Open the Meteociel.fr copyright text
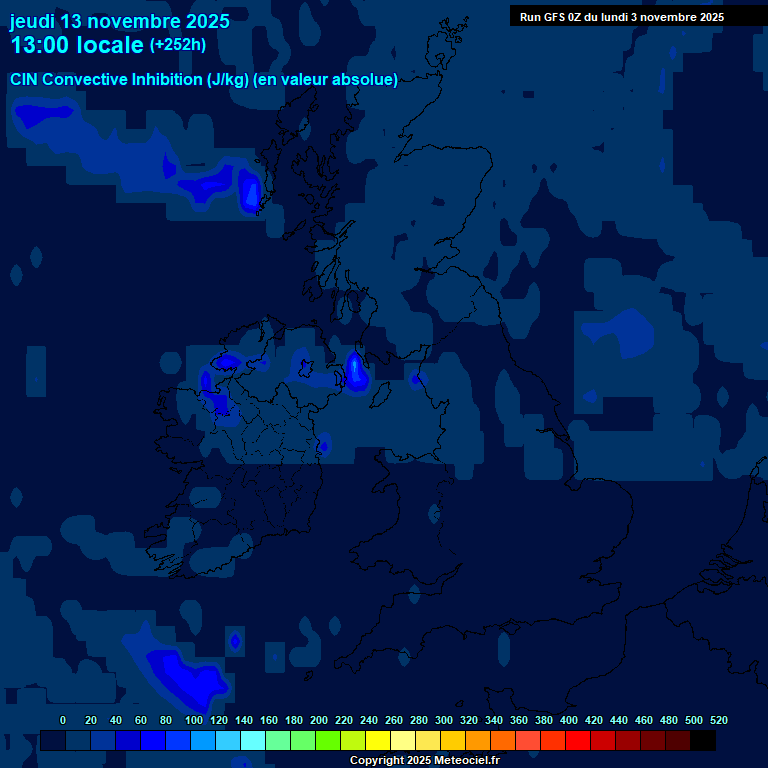 (424, 760)
